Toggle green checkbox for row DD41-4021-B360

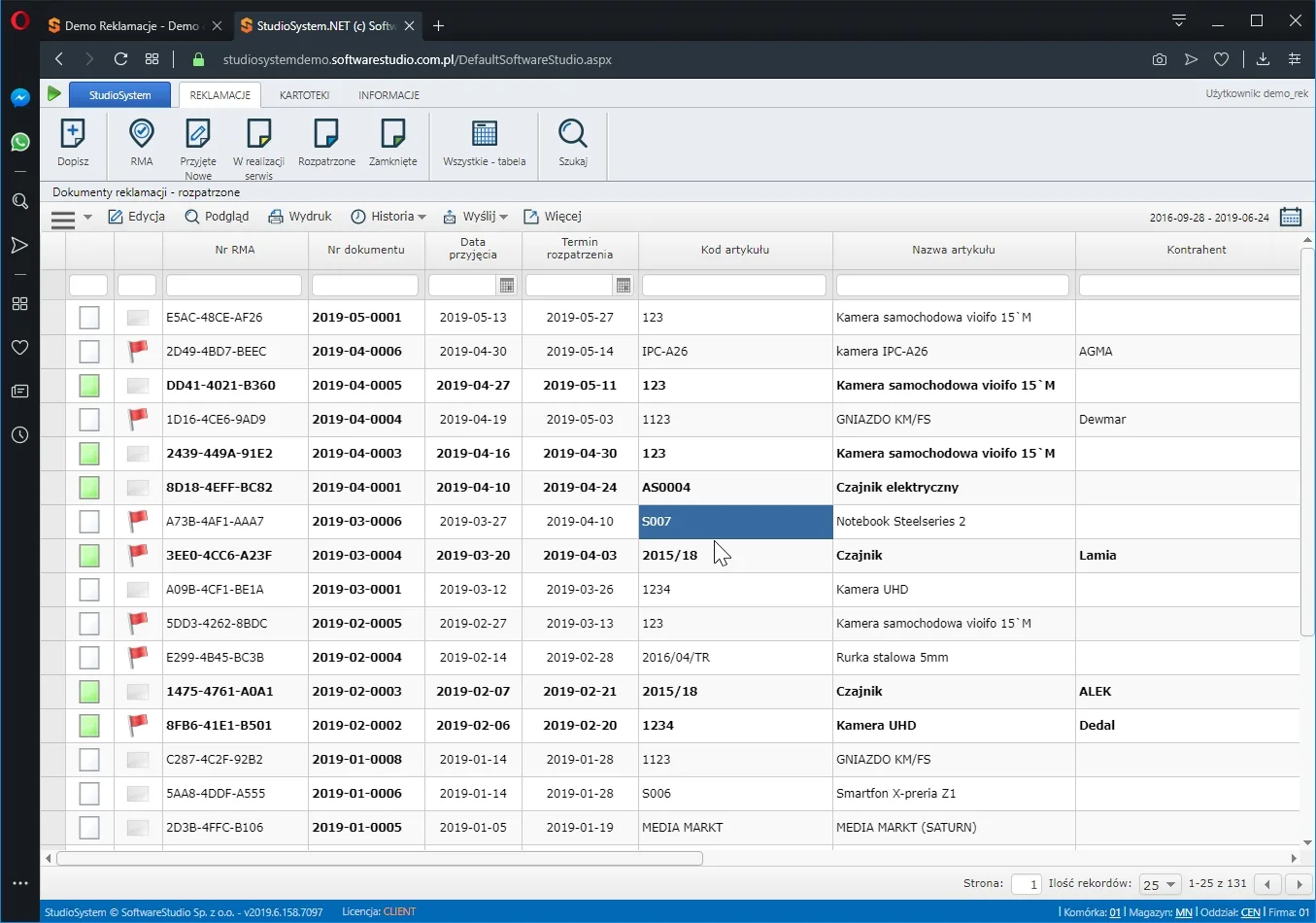[89, 385]
